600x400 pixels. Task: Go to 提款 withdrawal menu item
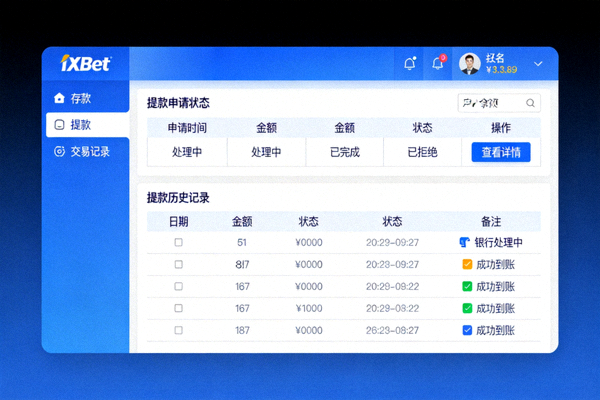pos(87,125)
